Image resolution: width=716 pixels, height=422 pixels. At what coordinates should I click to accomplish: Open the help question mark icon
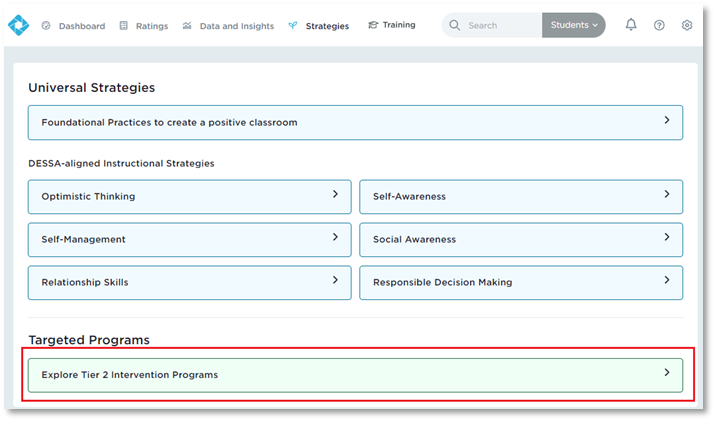(659, 25)
